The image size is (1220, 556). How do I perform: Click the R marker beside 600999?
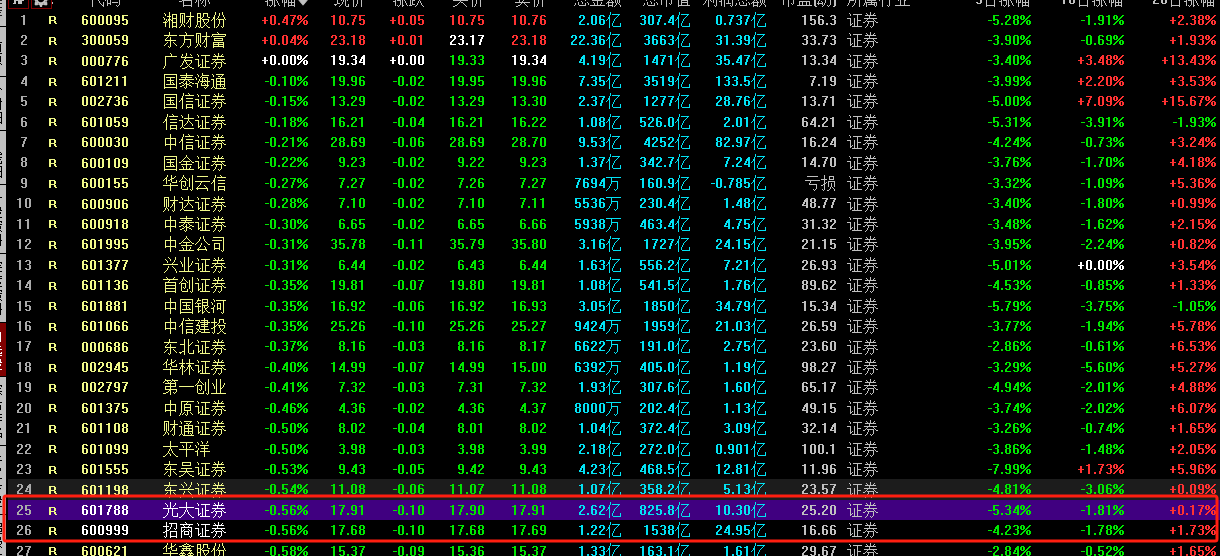53,530
